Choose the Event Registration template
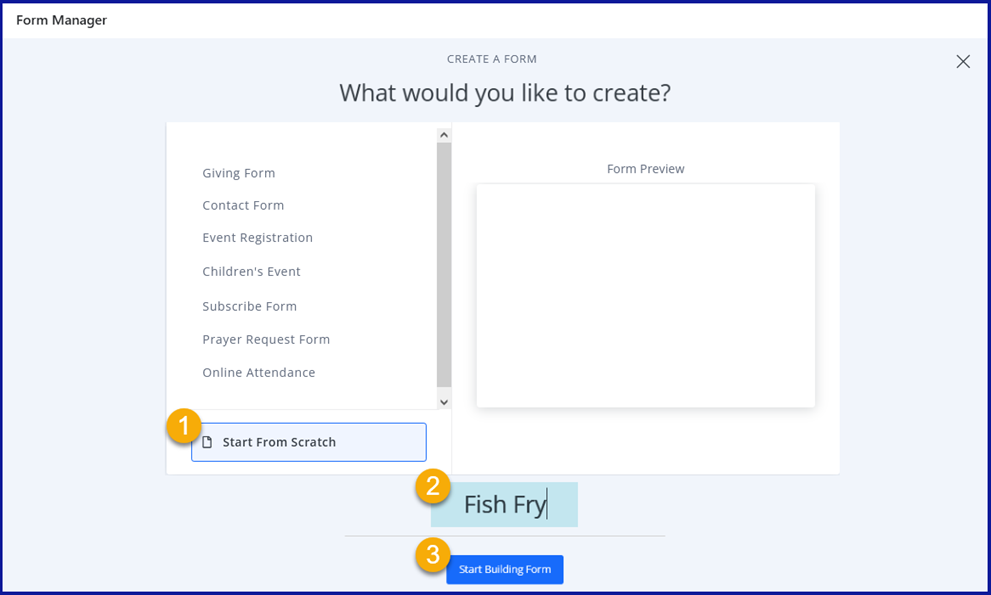 [x=257, y=238]
